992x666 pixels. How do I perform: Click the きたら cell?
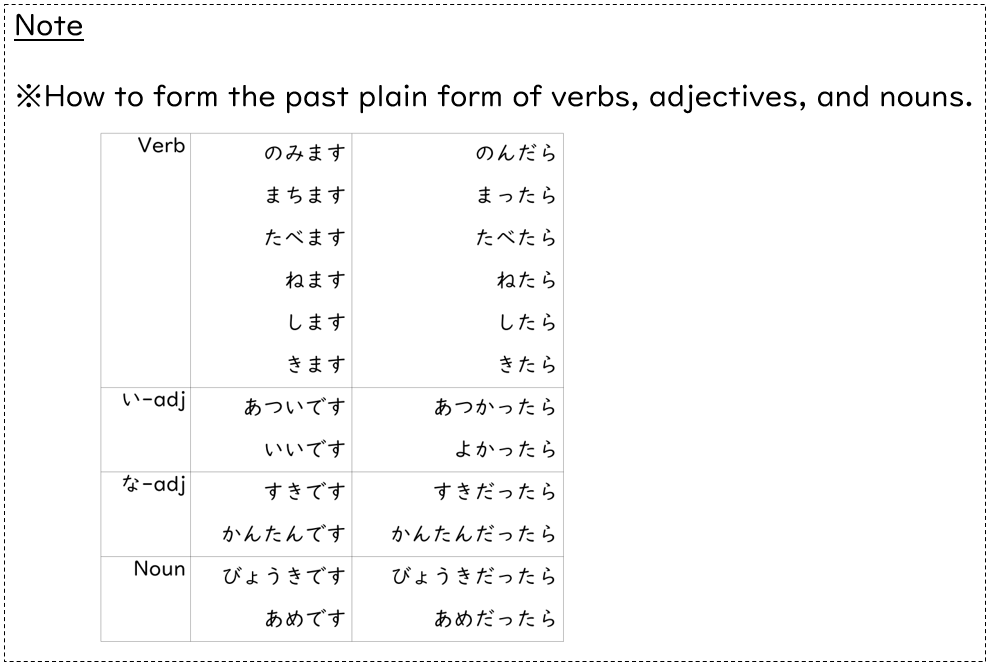coord(526,365)
